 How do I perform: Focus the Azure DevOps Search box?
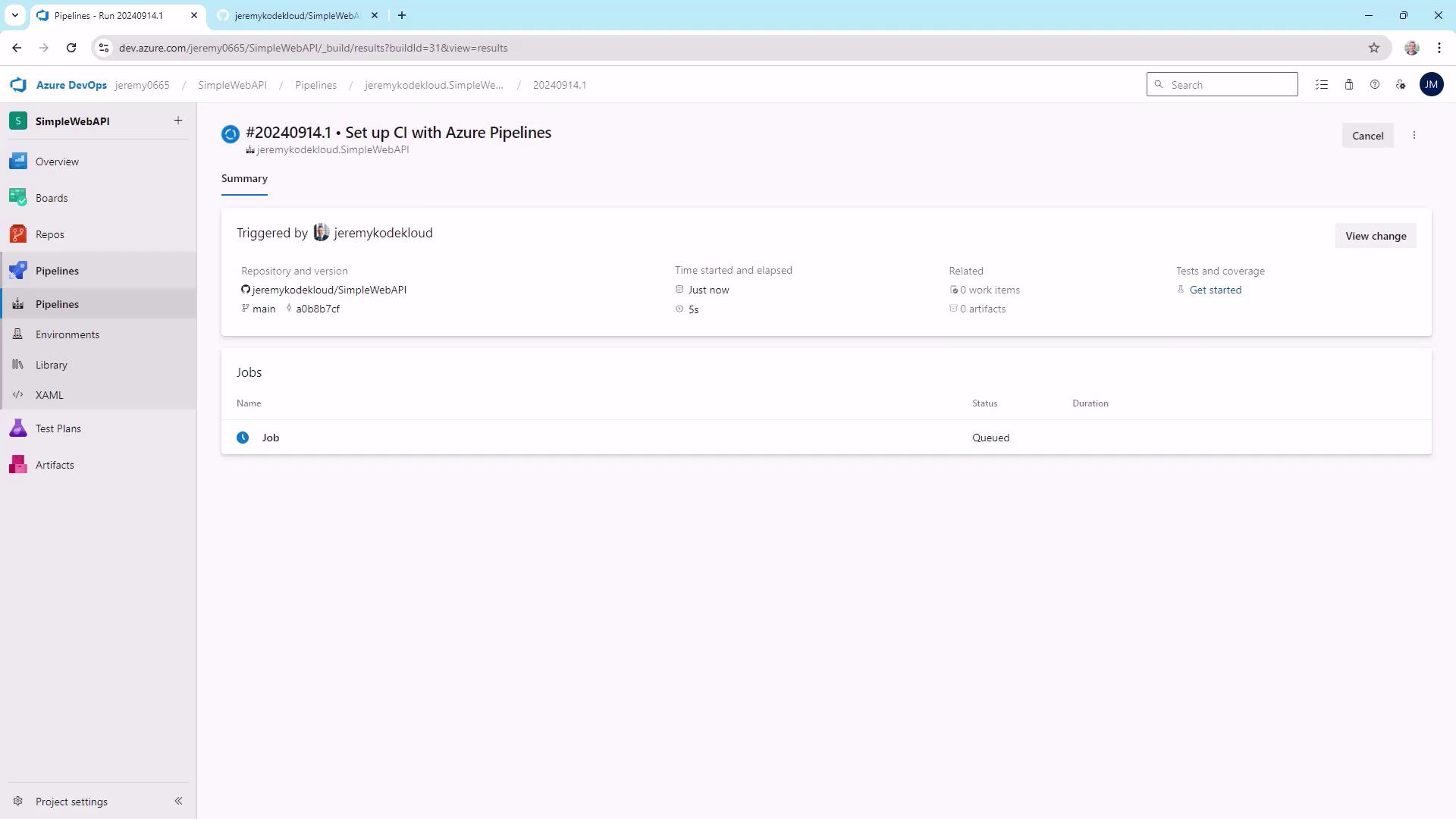[x=1222, y=85]
